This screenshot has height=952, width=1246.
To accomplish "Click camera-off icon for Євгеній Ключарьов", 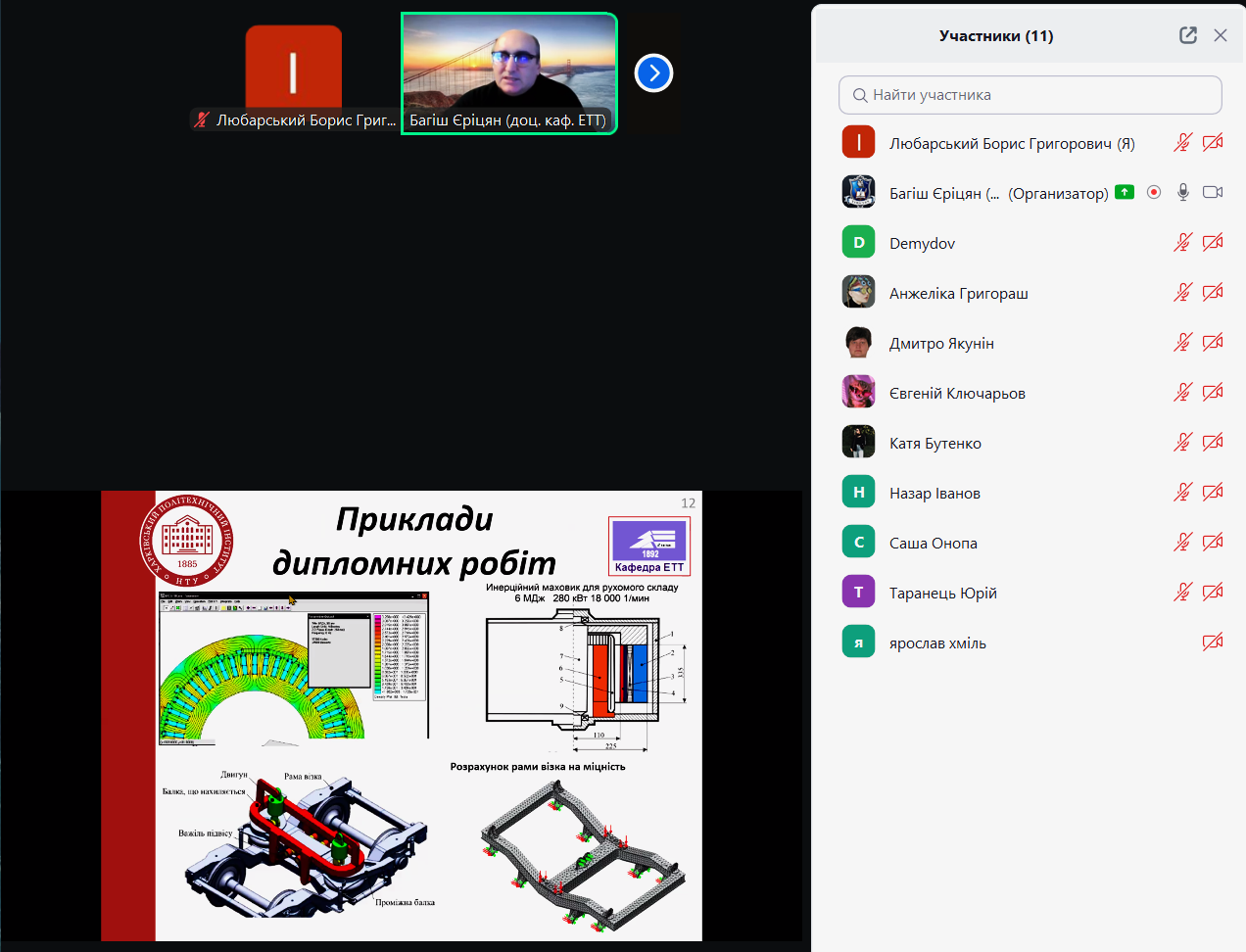I will click(1213, 392).
